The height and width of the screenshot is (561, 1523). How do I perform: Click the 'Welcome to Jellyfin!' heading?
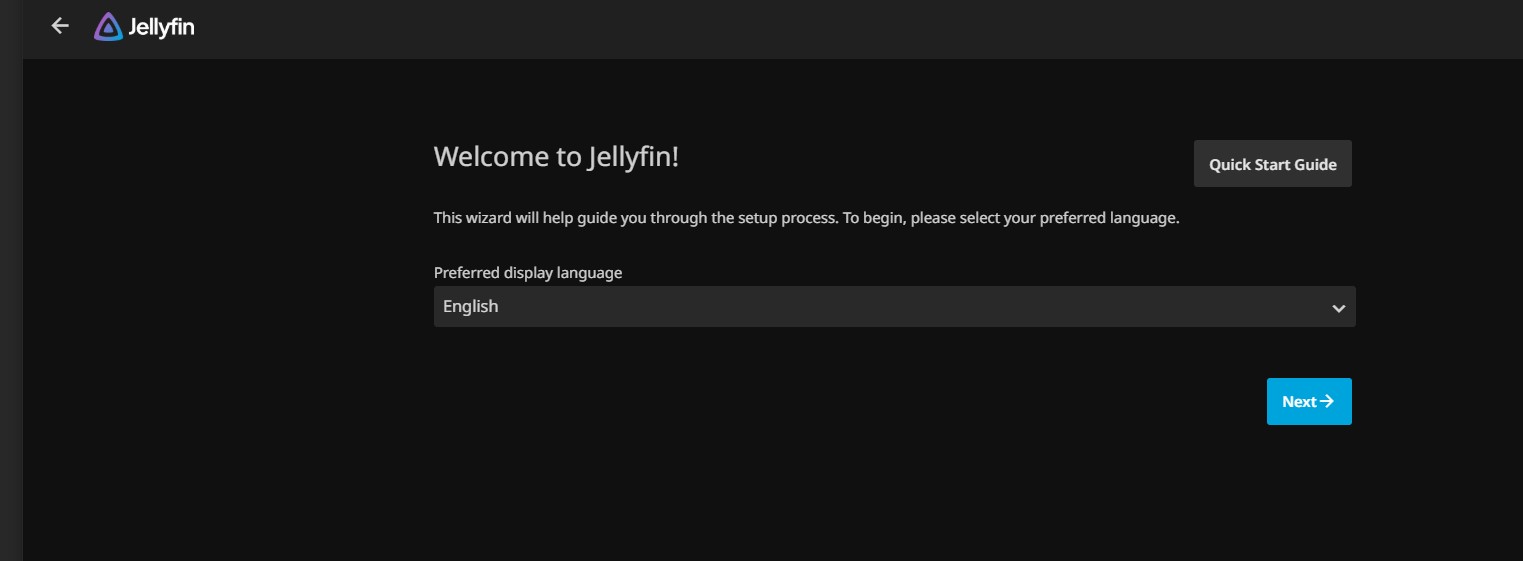pos(556,157)
